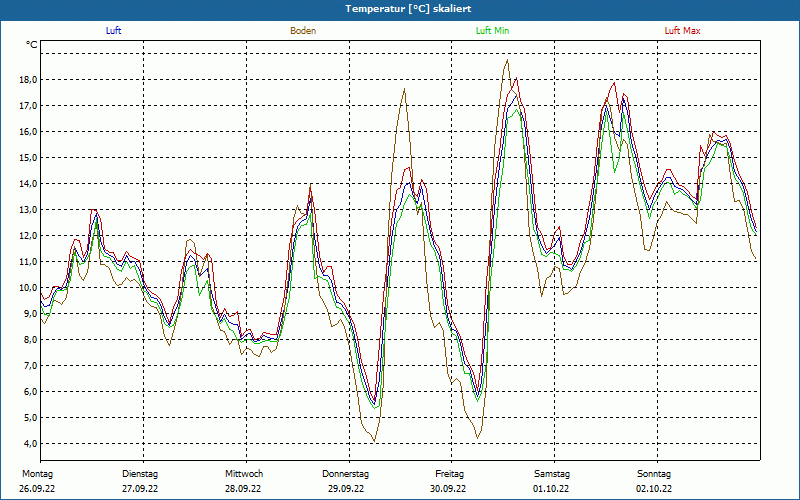Image resolution: width=800 pixels, height=500 pixels.
Task: Click the 'Freitag' day label
Action: click(x=449, y=474)
